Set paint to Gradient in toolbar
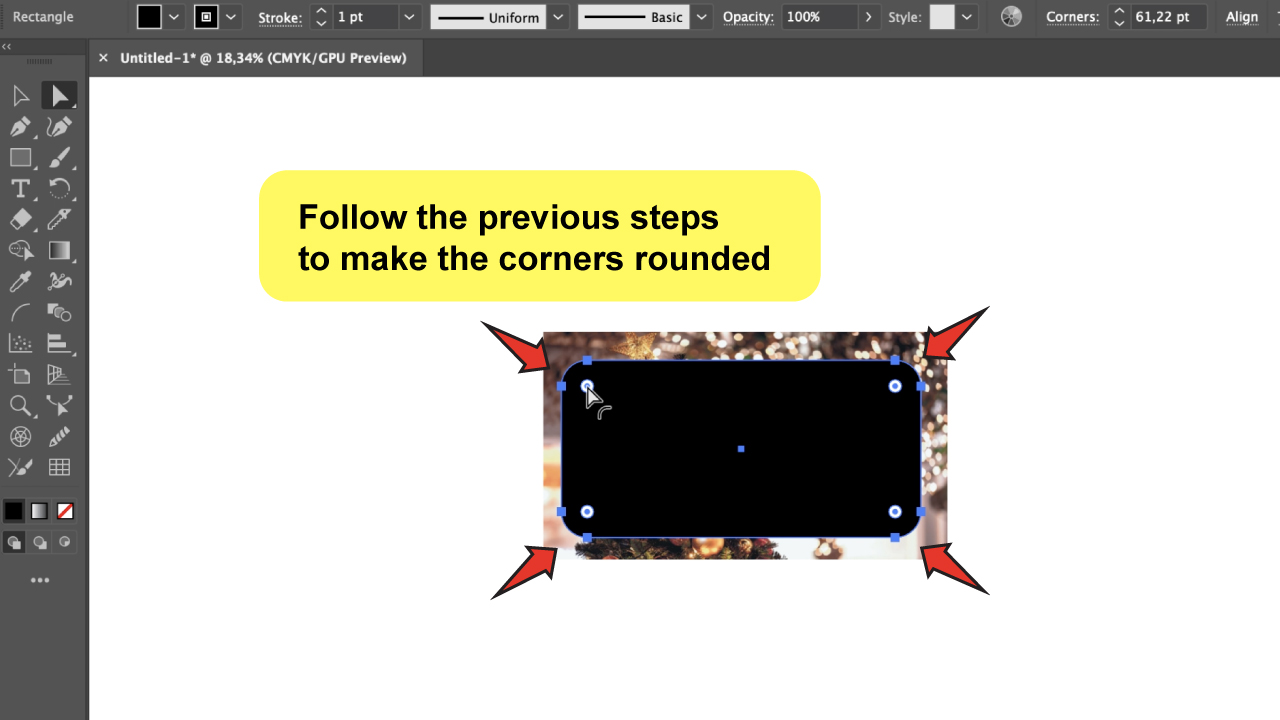The image size is (1280, 720). click(39, 511)
